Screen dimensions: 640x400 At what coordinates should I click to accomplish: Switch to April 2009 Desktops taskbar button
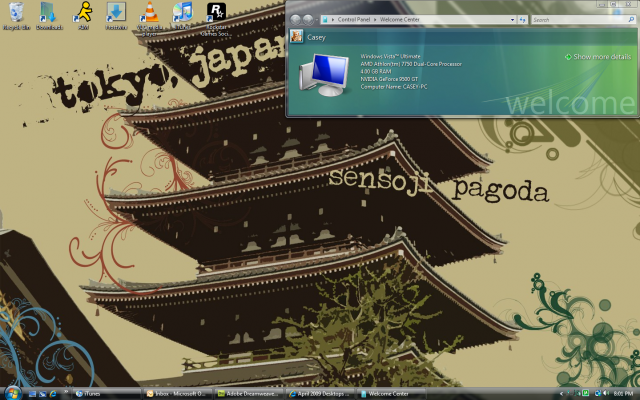[320, 394]
